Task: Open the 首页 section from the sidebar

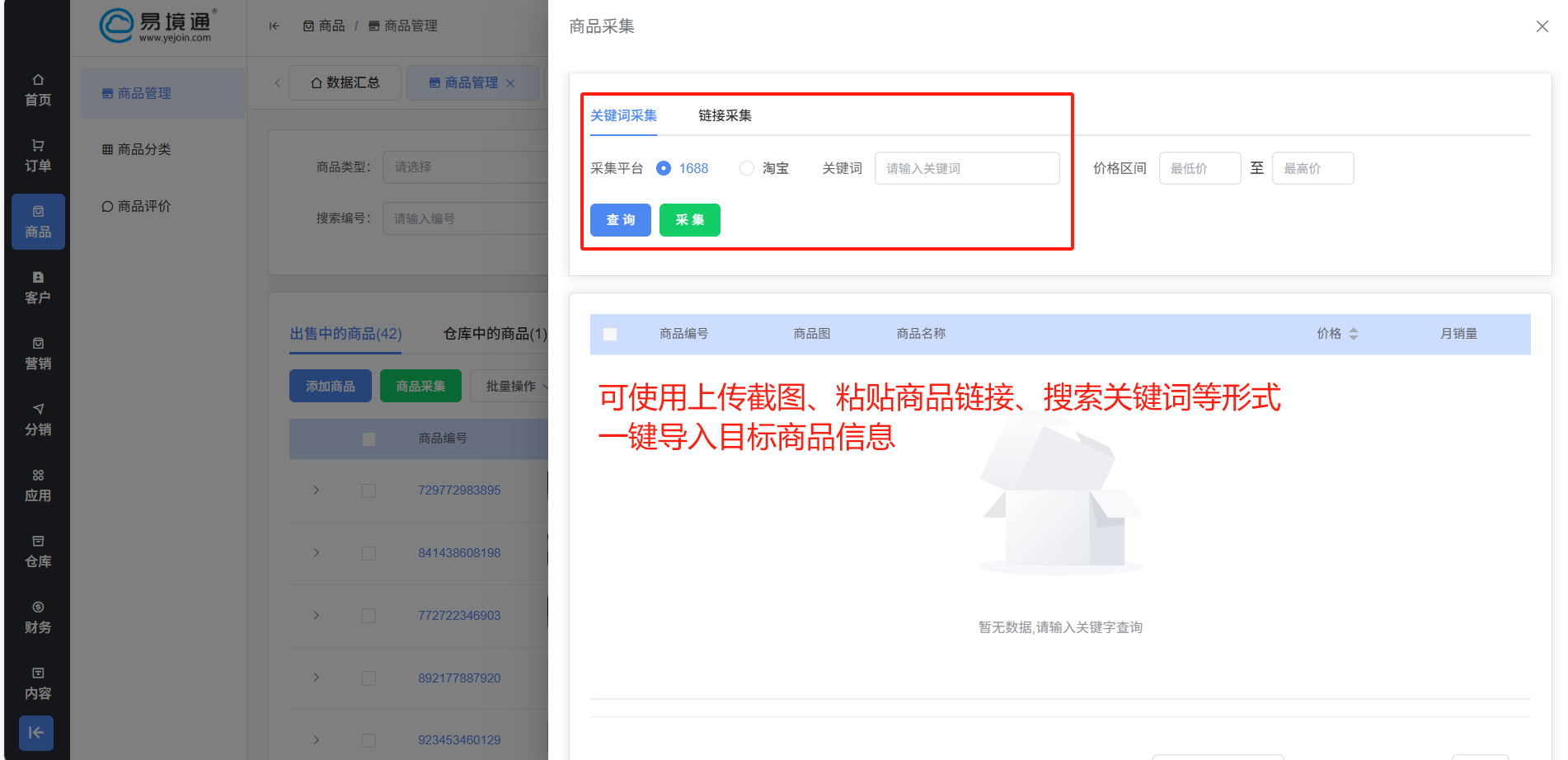Action: pyautogui.click(x=37, y=91)
